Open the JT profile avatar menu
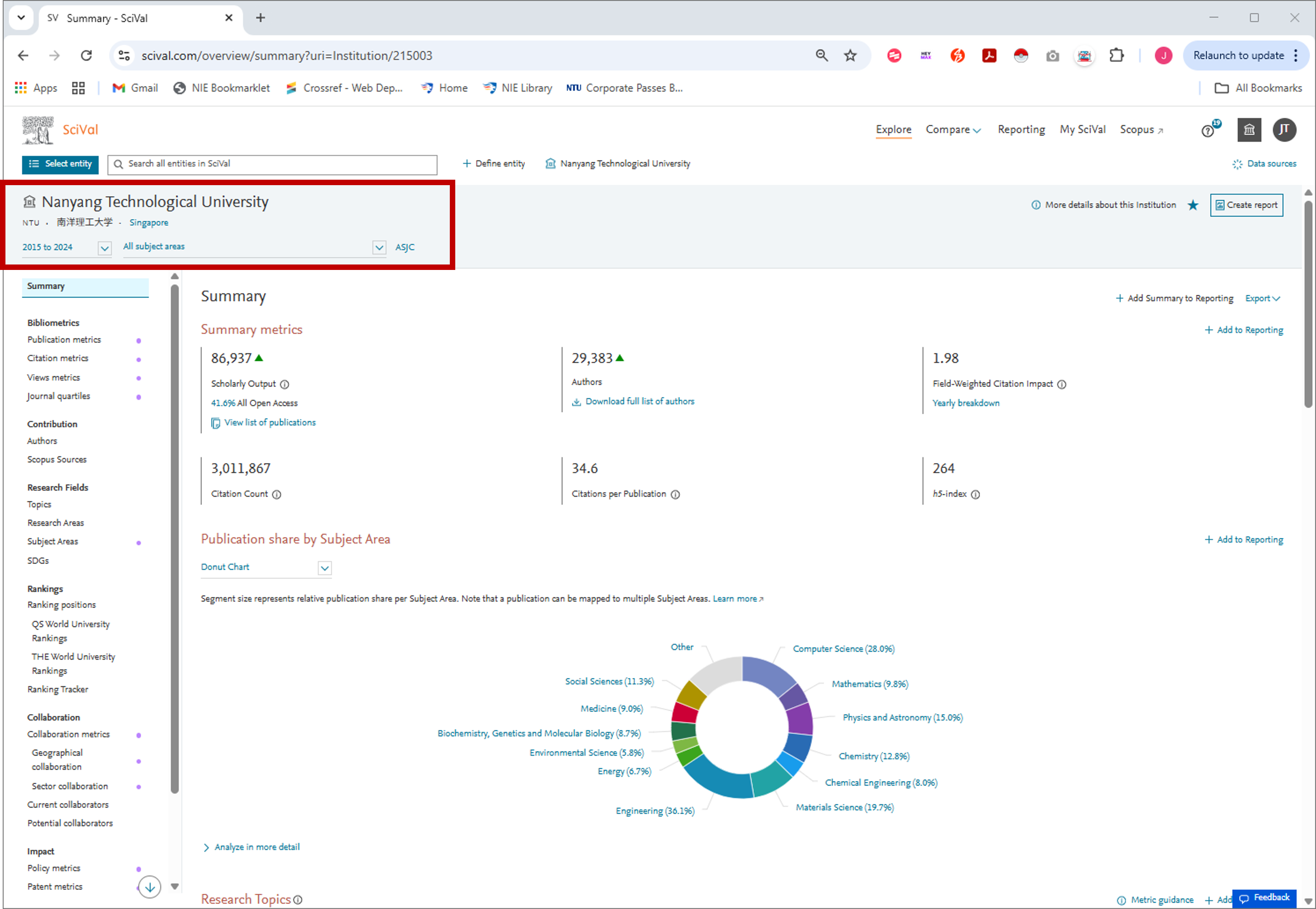 pos(1285,130)
